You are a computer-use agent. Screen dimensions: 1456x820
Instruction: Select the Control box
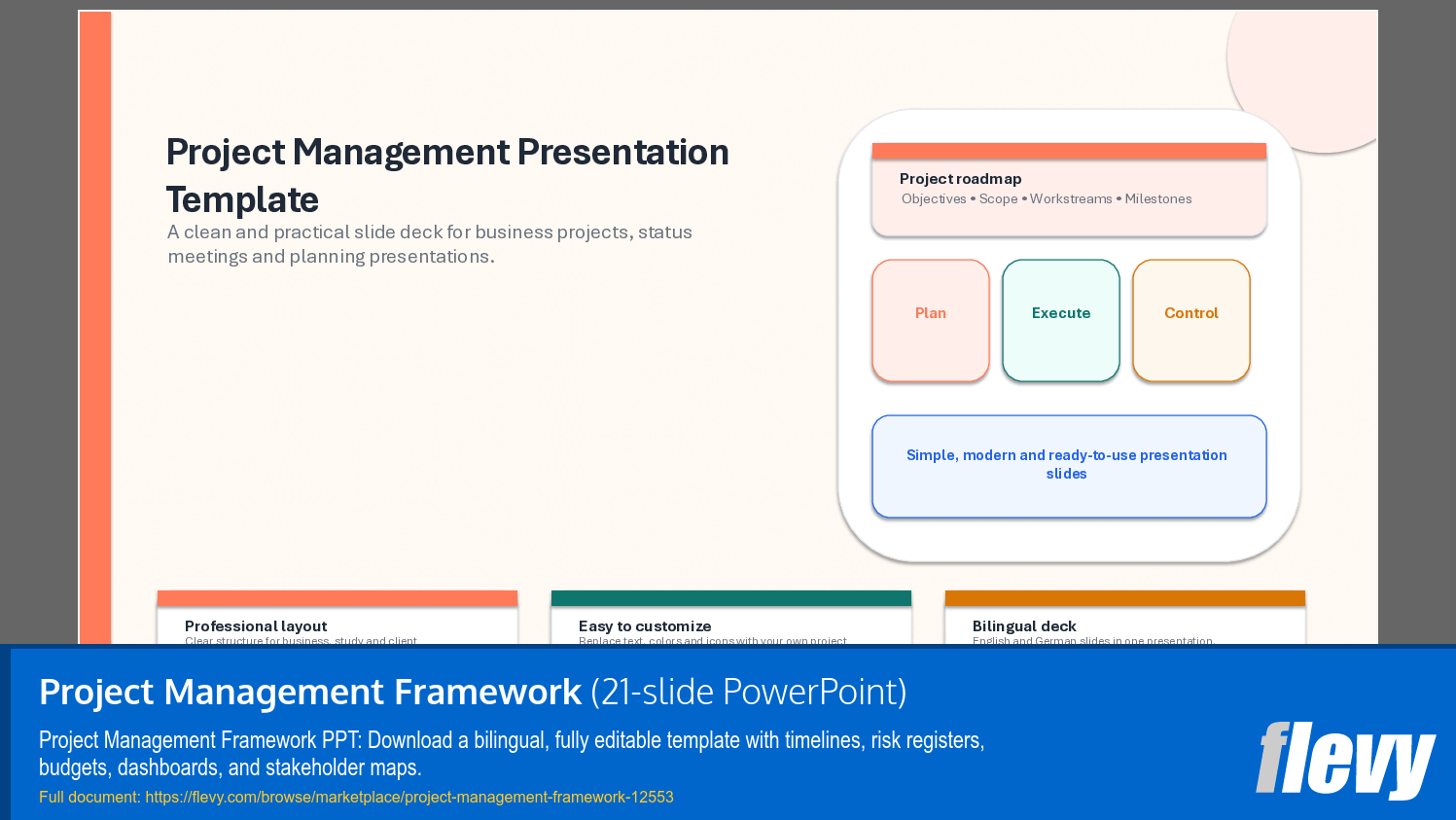[1191, 320]
